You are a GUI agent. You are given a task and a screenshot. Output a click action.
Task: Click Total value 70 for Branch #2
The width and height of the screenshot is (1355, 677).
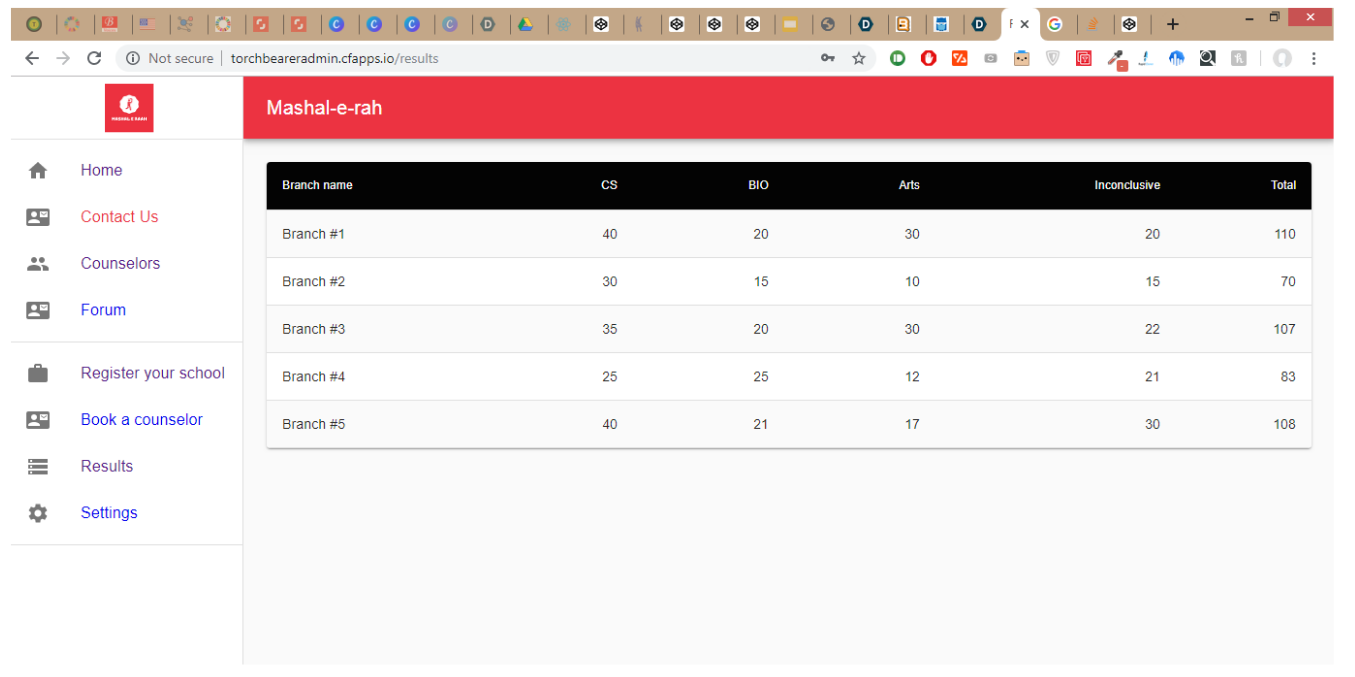[x=1288, y=282]
